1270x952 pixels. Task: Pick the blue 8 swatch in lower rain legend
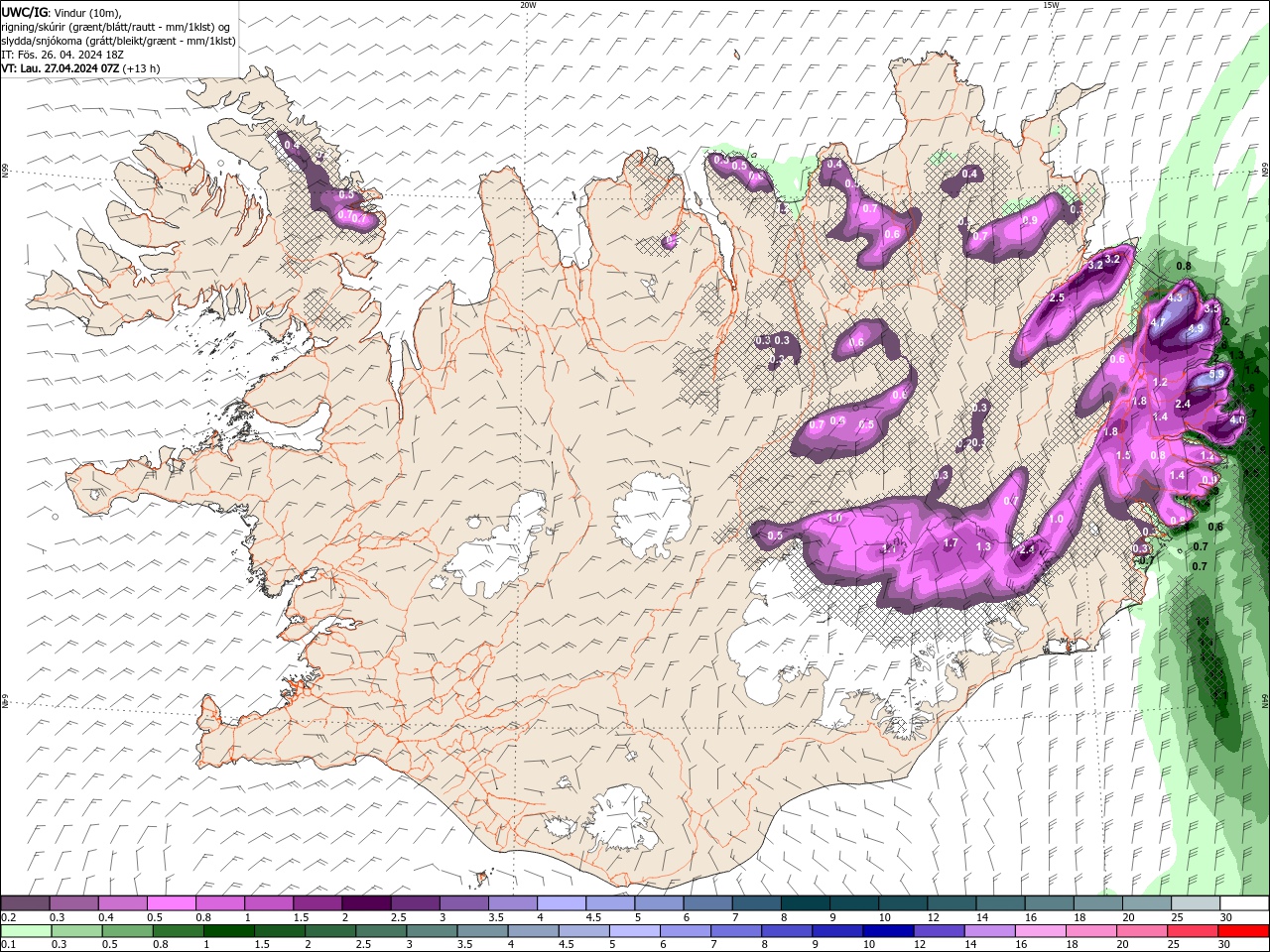tap(787, 931)
